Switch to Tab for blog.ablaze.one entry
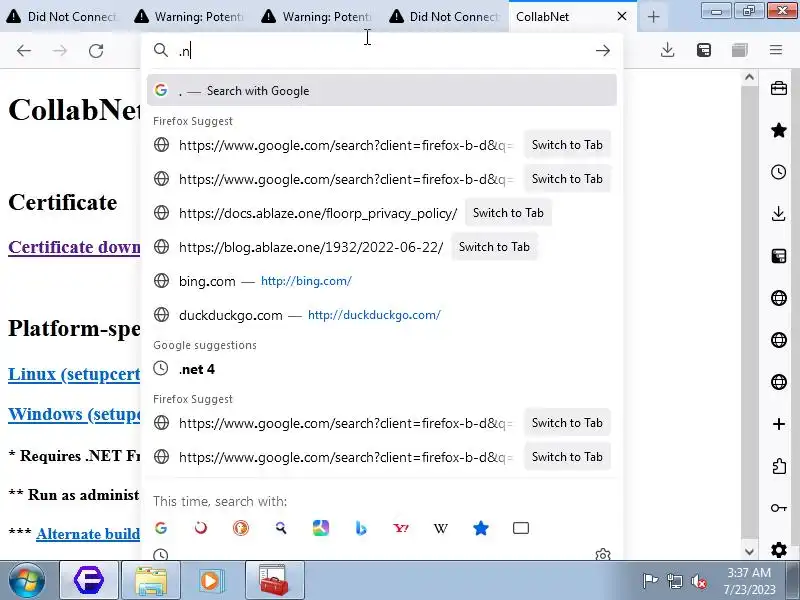Screen dimensions: 800x600 [494, 247]
